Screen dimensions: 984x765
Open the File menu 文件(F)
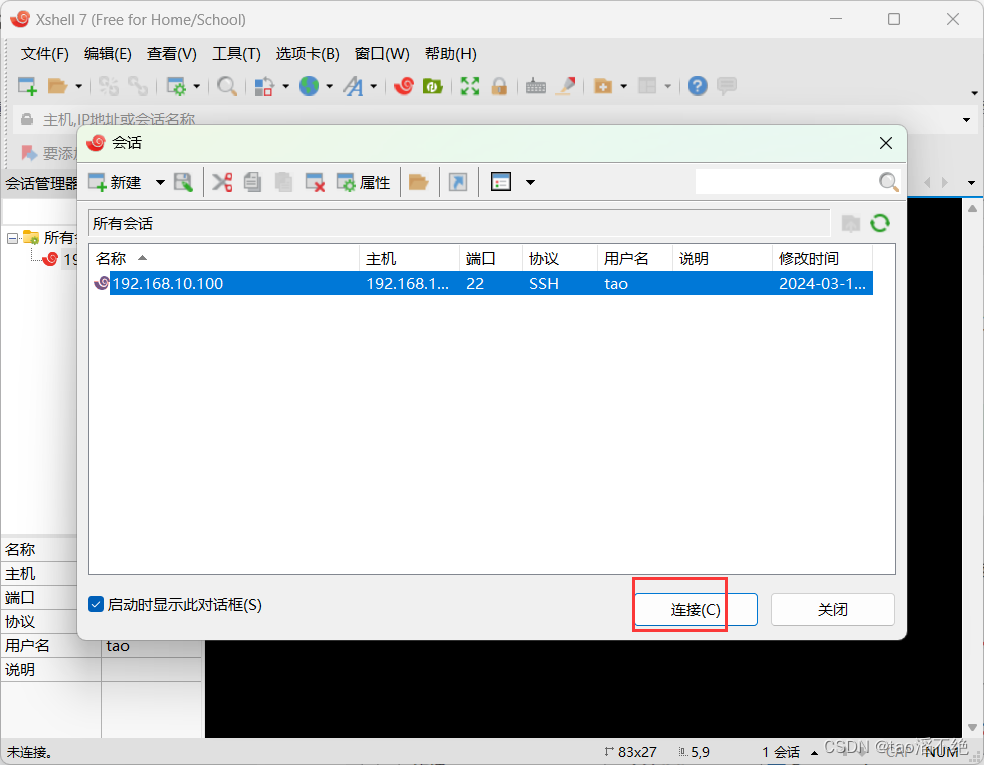click(x=45, y=54)
